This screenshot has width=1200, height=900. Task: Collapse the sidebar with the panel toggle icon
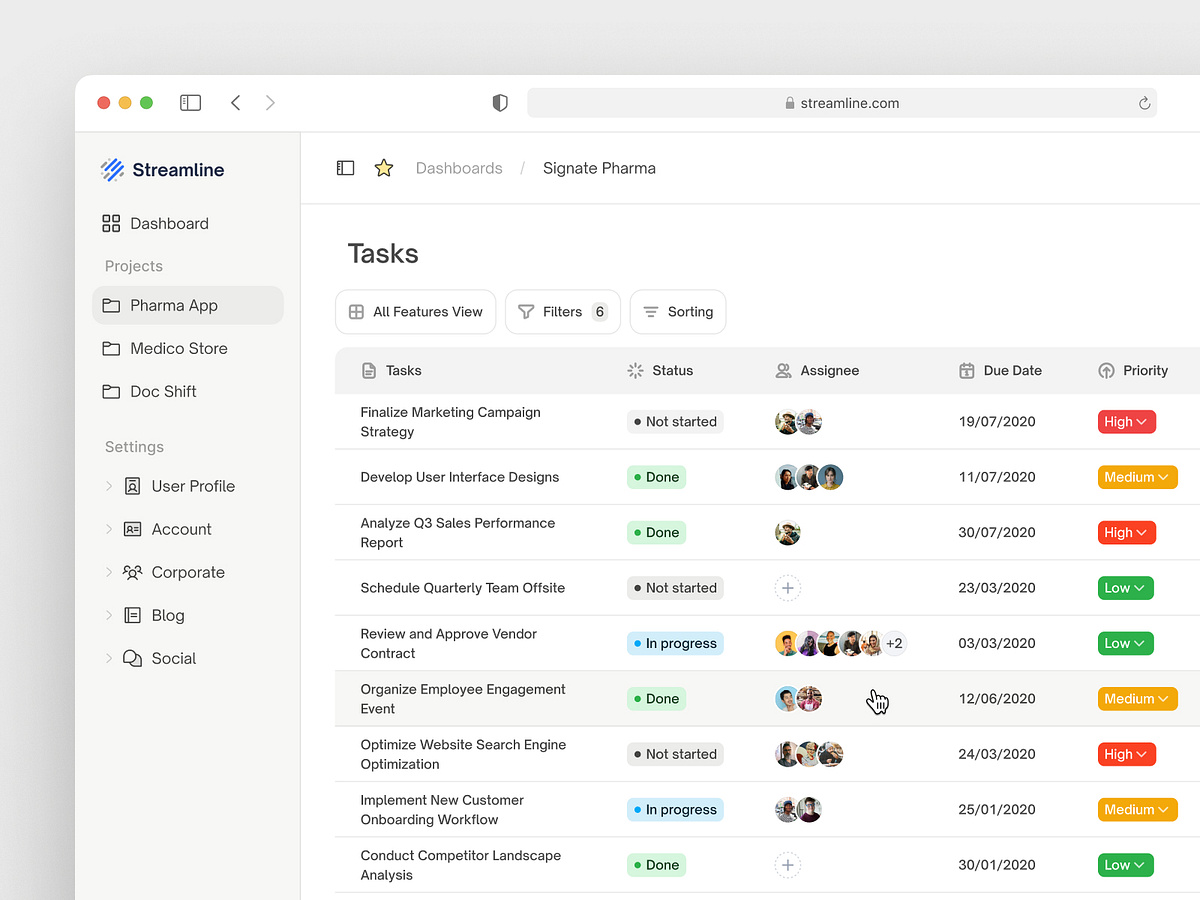[345, 167]
